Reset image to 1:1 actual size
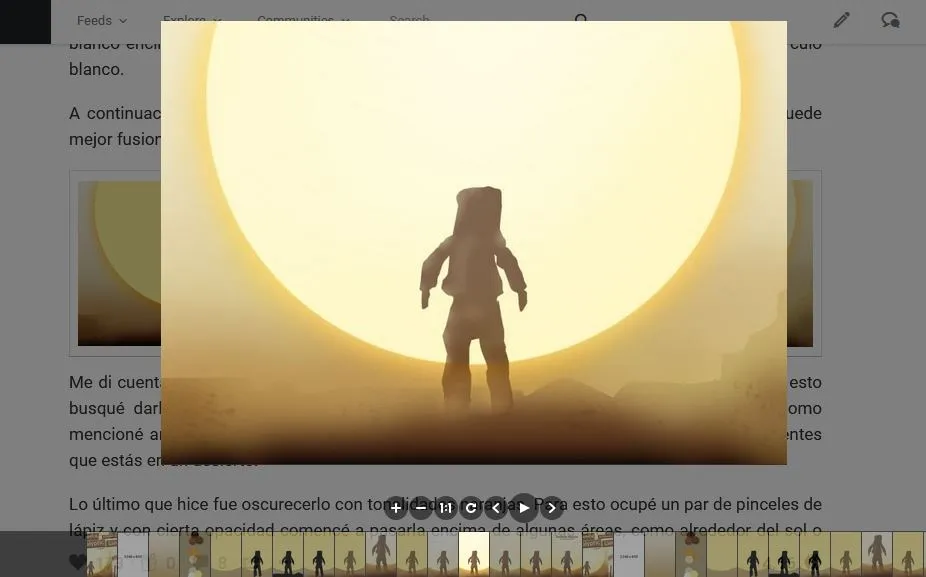 (x=446, y=507)
